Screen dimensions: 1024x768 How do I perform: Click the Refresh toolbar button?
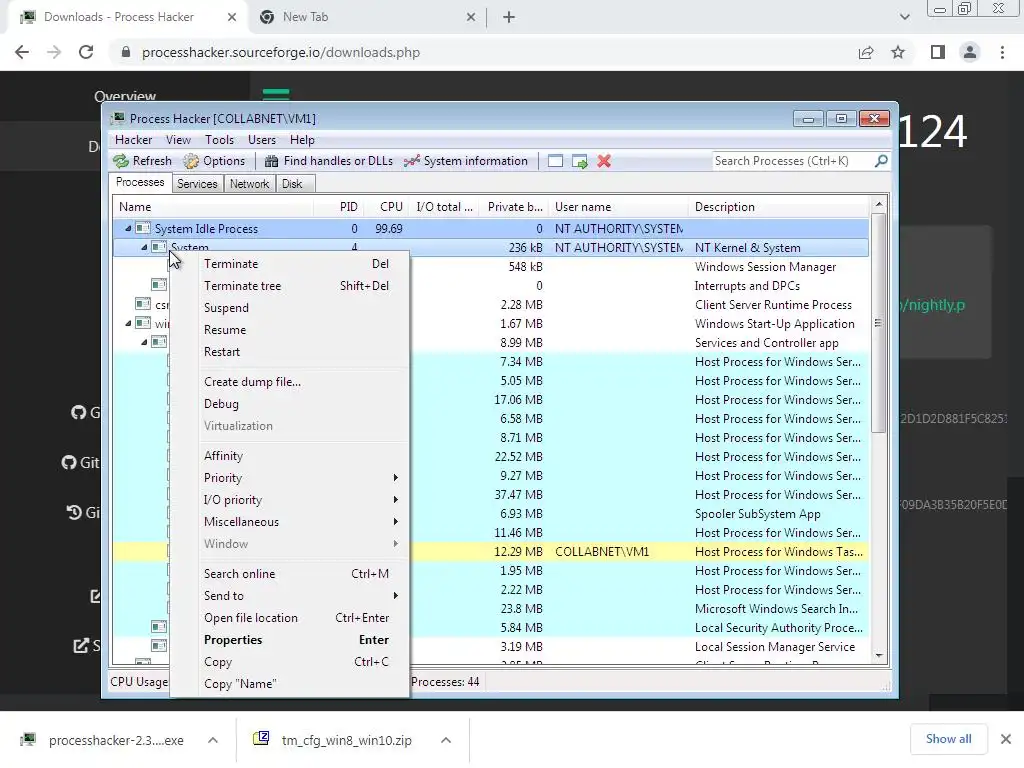click(142, 161)
